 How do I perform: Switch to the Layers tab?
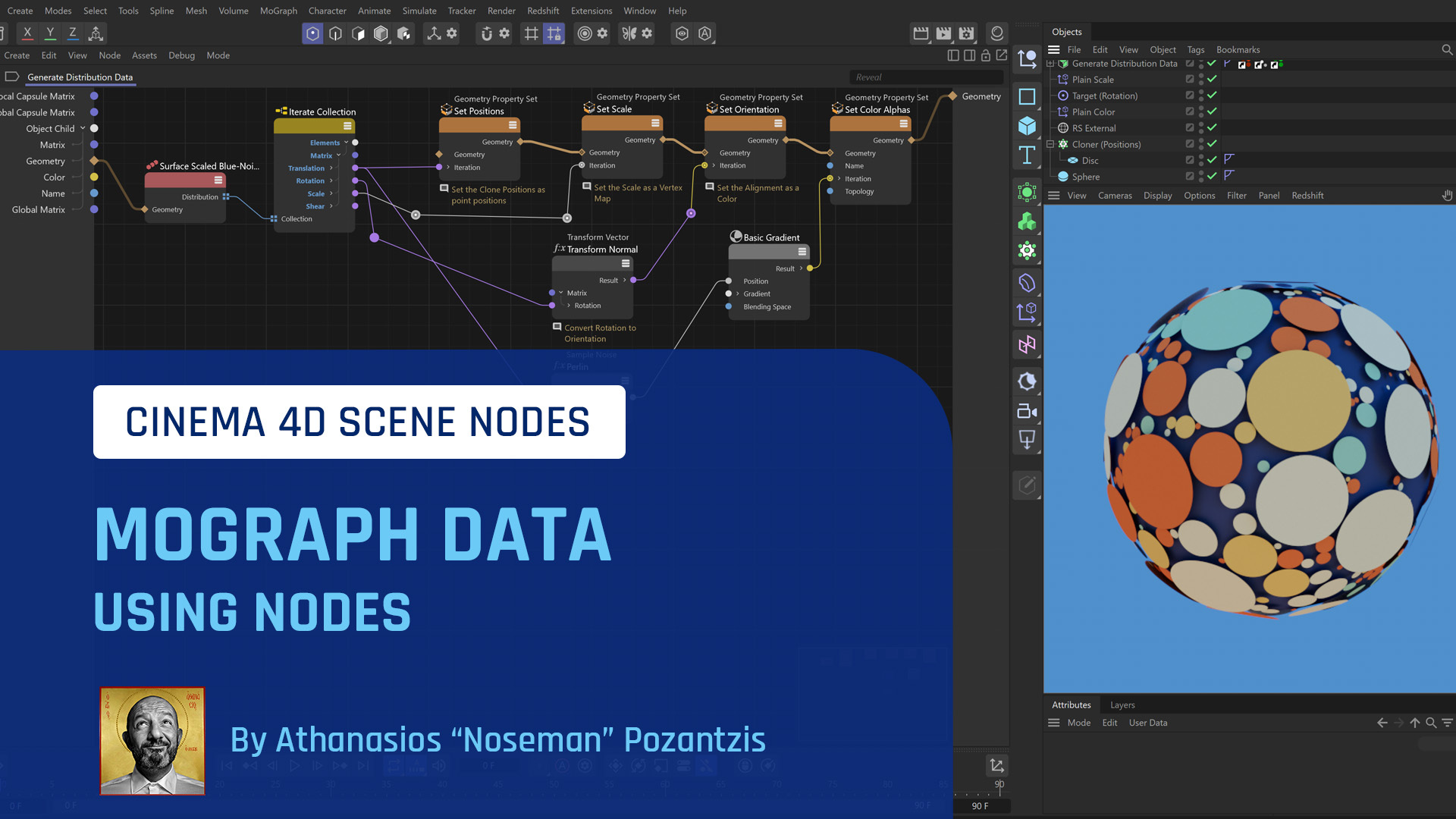pos(1122,704)
